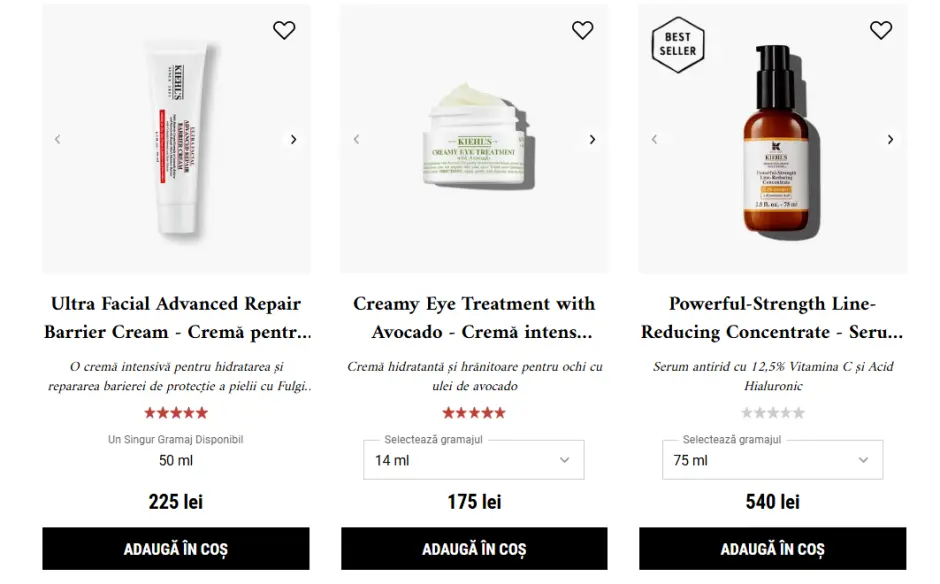Open the 14 ml size dropdown
The width and height of the screenshot is (940, 584).
473,460
